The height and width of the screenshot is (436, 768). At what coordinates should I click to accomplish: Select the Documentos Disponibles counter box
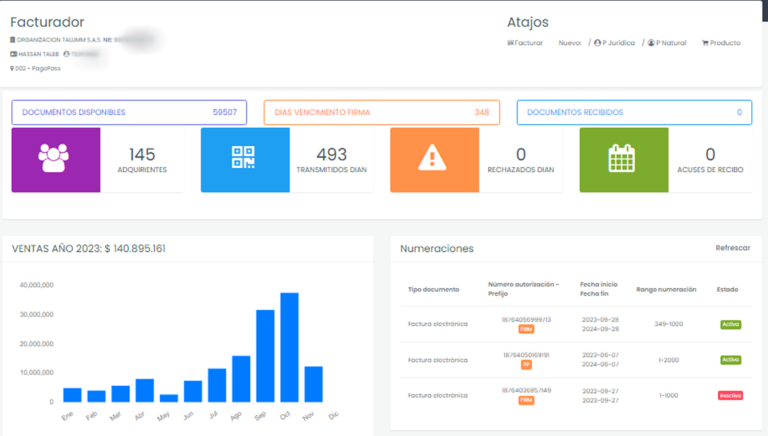click(x=129, y=112)
